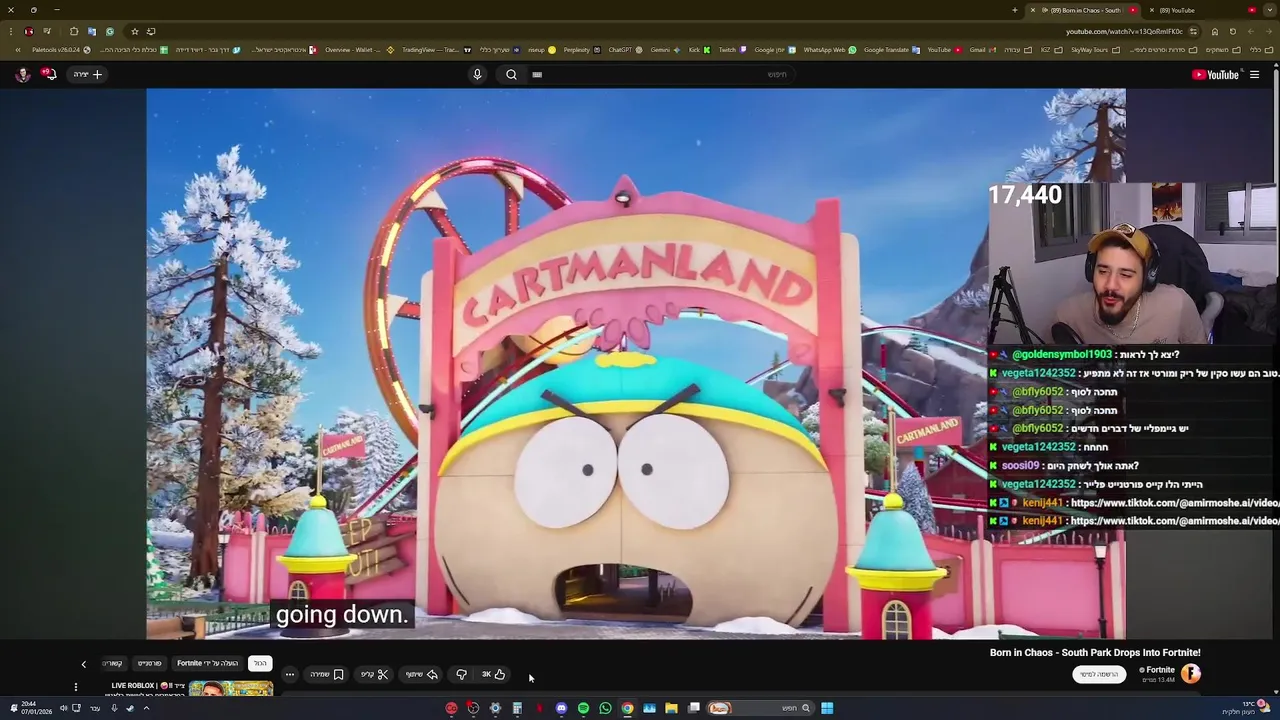Open the browser three-dot menu
Screen dimensions: 1280x720
[x=12, y=31]
